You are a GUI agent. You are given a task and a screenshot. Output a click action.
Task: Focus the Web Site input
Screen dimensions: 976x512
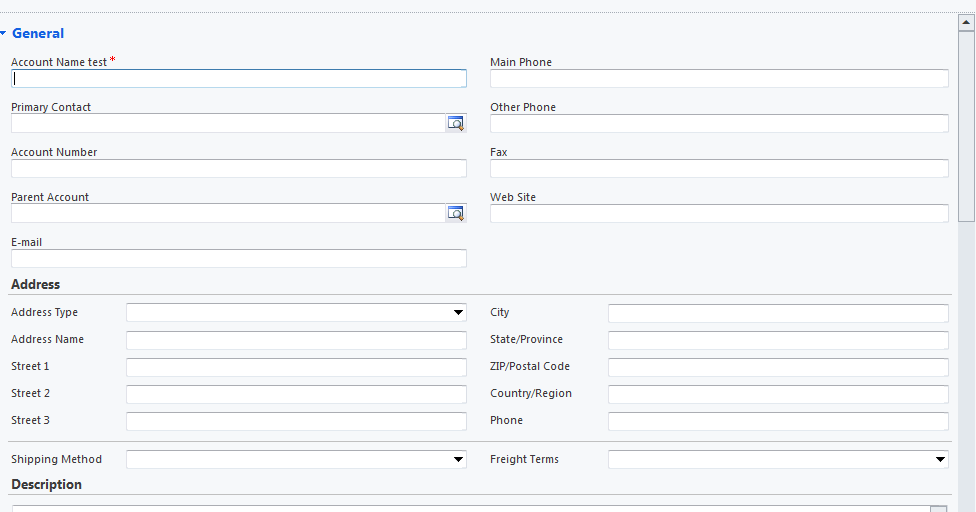[719, 213]
